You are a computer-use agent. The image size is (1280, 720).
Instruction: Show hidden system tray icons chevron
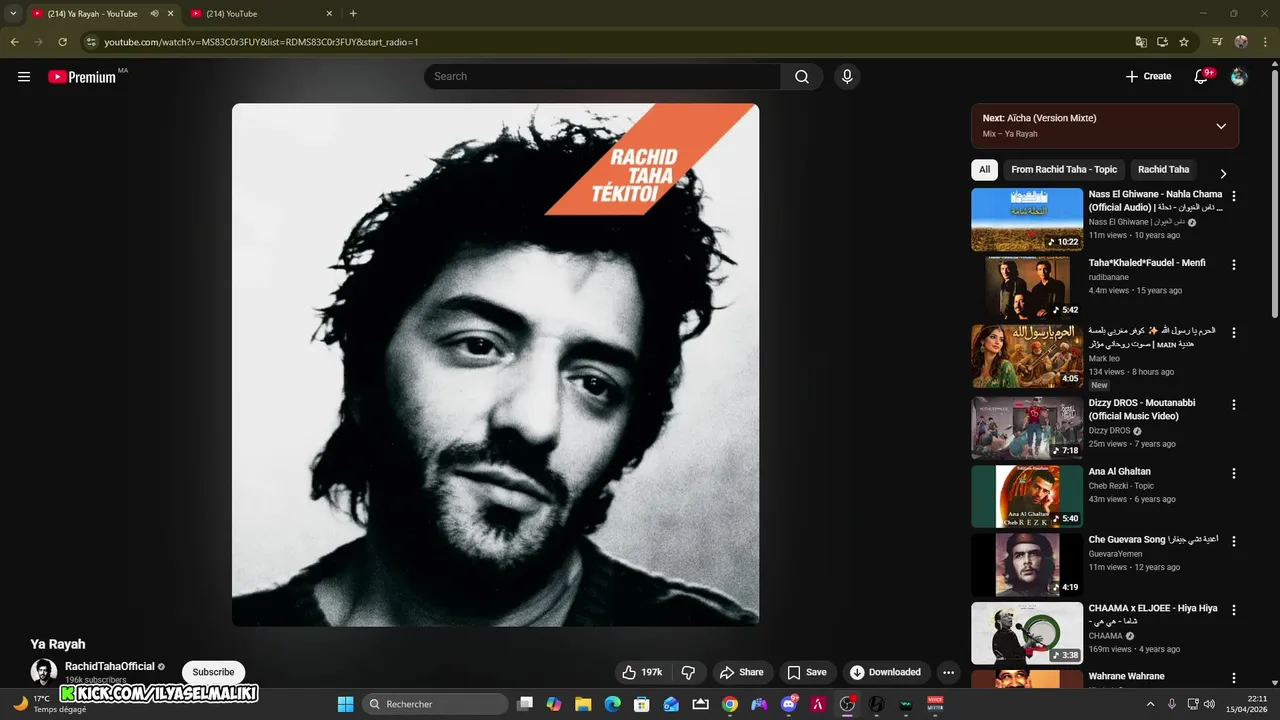[x=1150, y=704]
